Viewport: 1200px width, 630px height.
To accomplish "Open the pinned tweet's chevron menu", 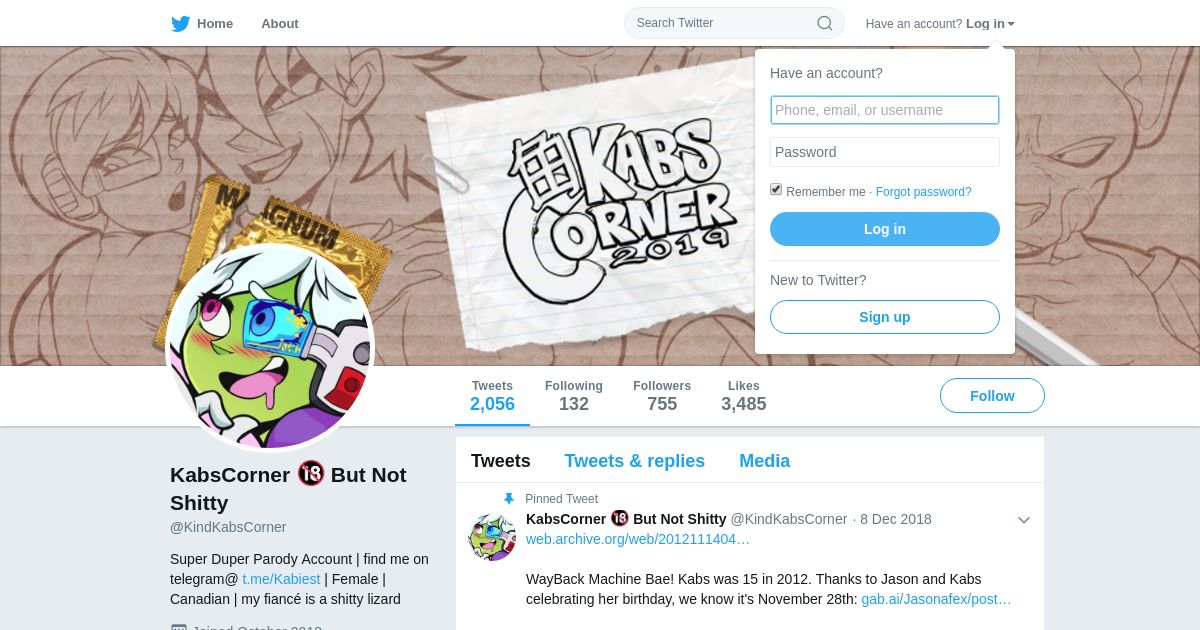I will [1024, 520].
